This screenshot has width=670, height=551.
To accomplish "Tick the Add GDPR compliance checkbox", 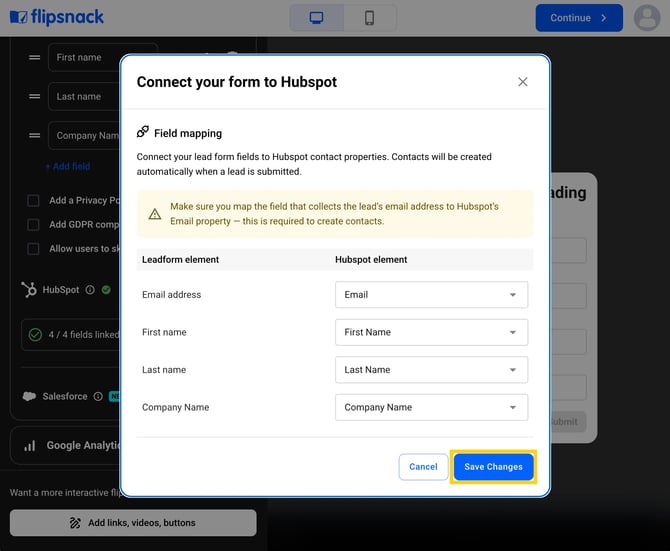I will pos(34,225).
